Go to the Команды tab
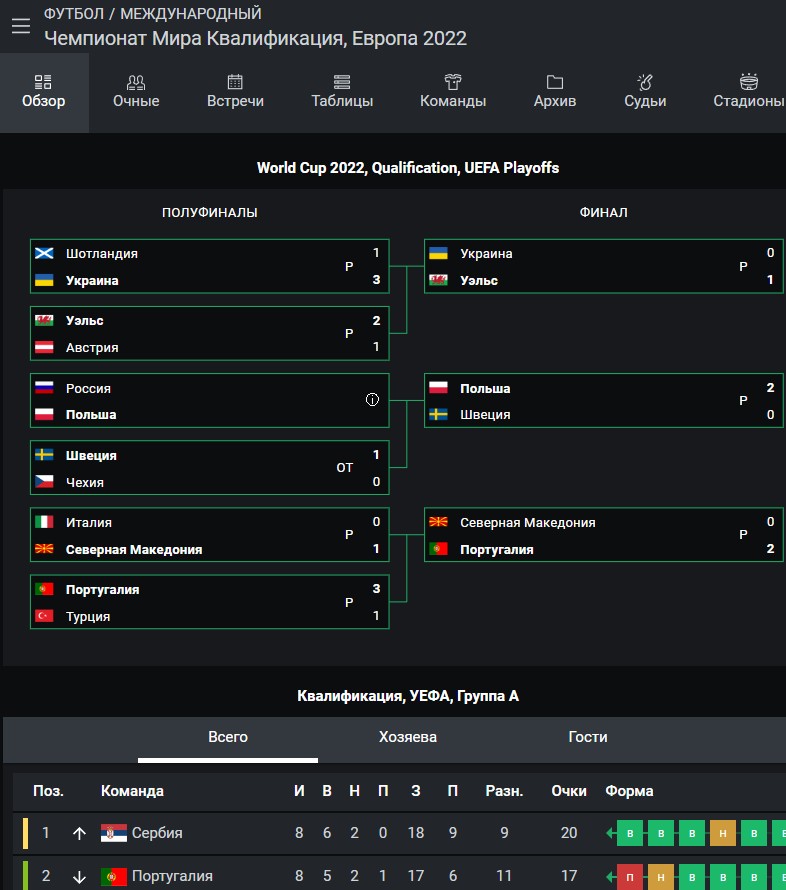The width and height of the screenshot is (786, 890). click(453, 93)
